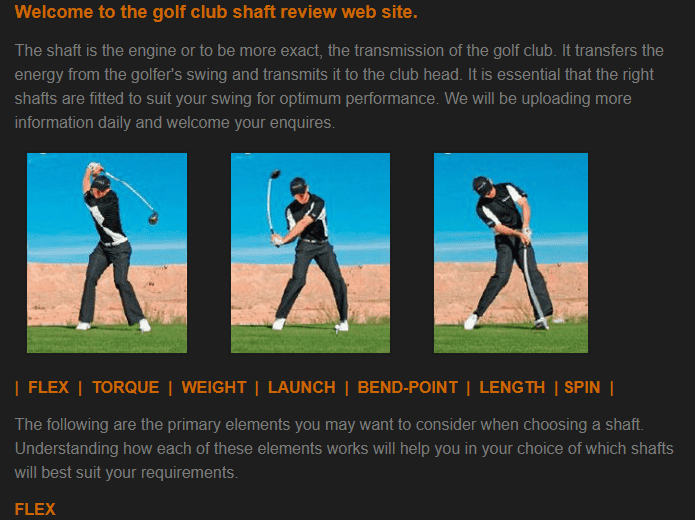Click the bent shaft in middle photo
The width and height of the screenshot is (695, 520).
[269, 204]
